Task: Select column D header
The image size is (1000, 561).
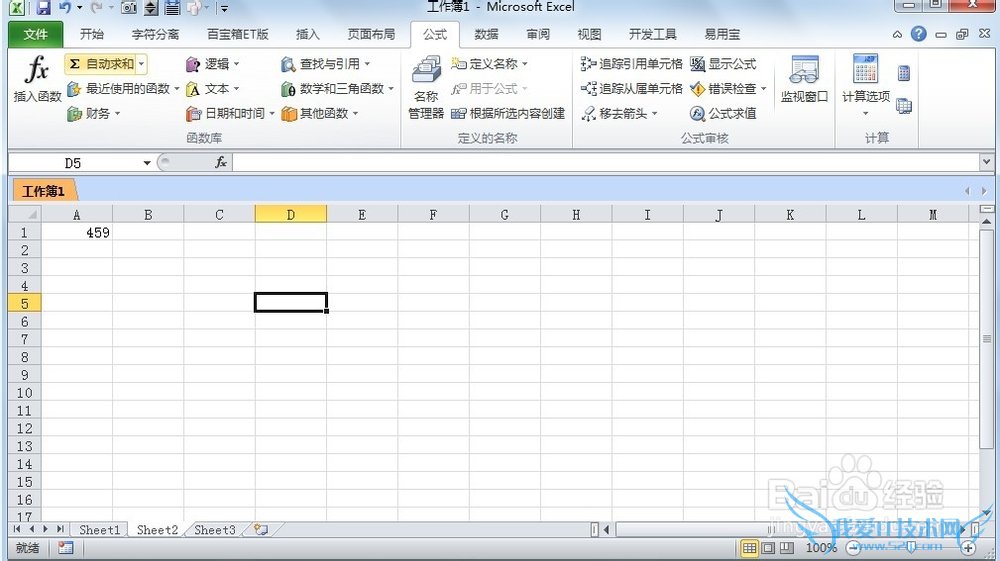Action: 290,215
